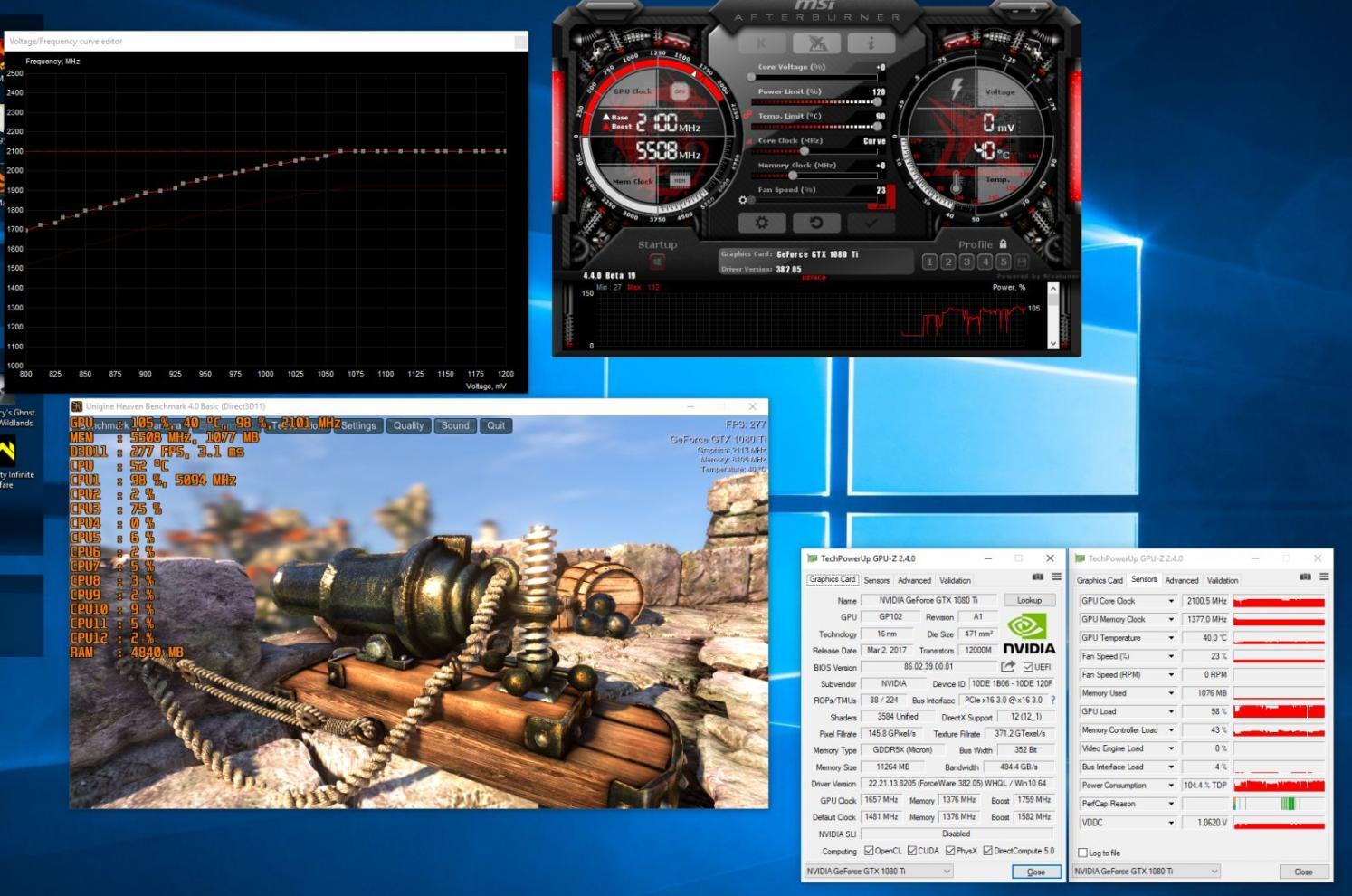1352x896 pixels.
Task: Open Sound menu in Heaven Benchmark
Action: (x=455, y=425)
